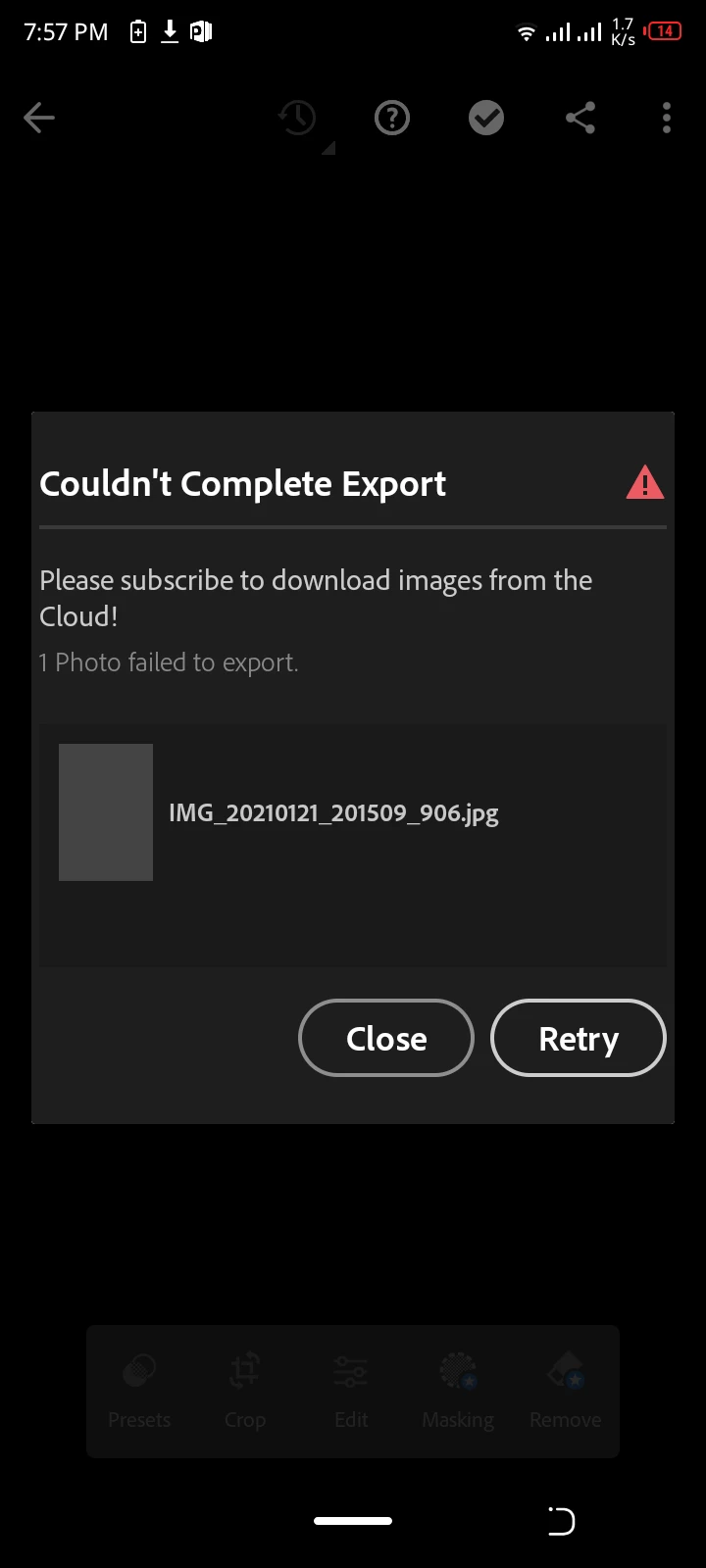This screenshot has height=1568, width=706.
Task: Select the Crop tool
Action: tap(245, 1392)
